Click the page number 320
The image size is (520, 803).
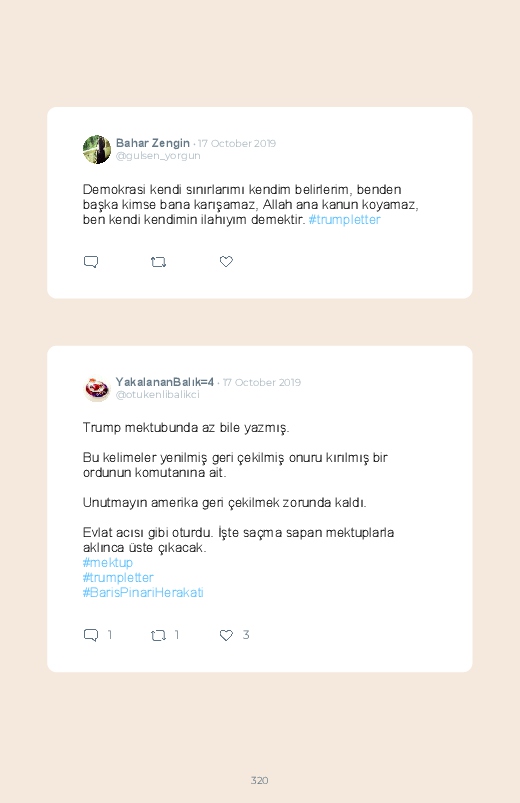(260, 780)
